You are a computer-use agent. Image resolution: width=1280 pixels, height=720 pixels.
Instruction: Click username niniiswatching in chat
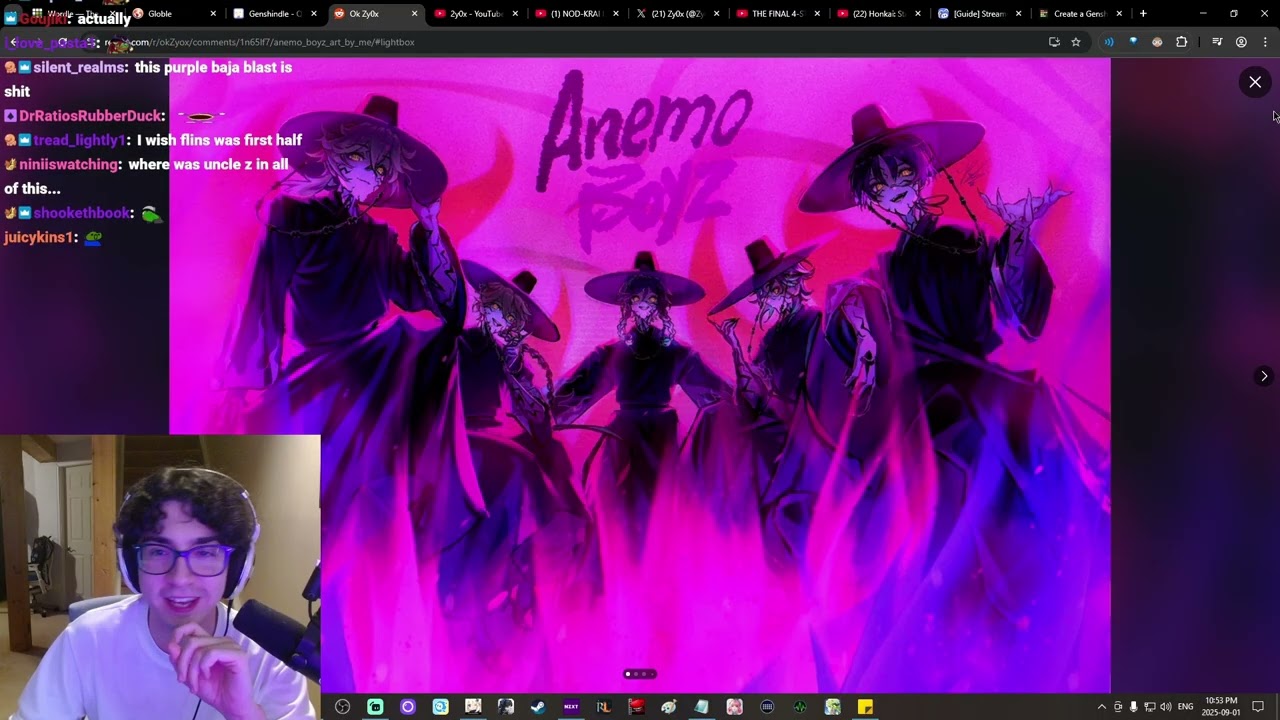coord(69,164)
